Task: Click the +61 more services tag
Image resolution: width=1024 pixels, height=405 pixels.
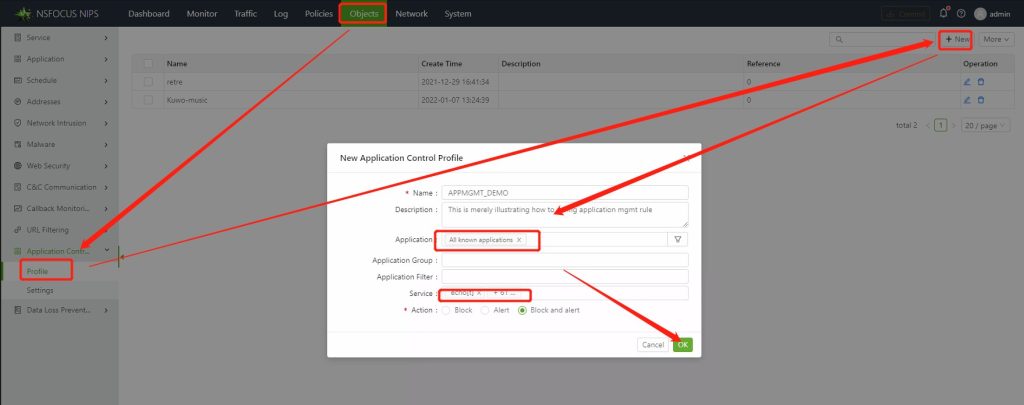Action: pyautogui.click(x=504, y=293)
